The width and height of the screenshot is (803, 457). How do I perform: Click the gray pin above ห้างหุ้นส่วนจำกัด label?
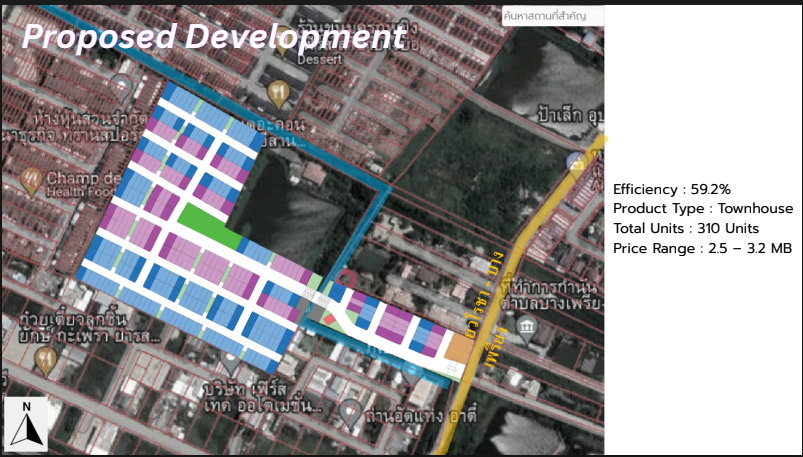point(121,88)
